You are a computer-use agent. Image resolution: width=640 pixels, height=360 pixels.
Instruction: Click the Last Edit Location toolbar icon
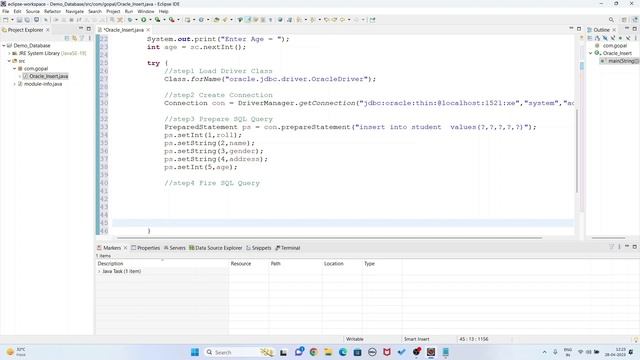click(x=327, y=20)
